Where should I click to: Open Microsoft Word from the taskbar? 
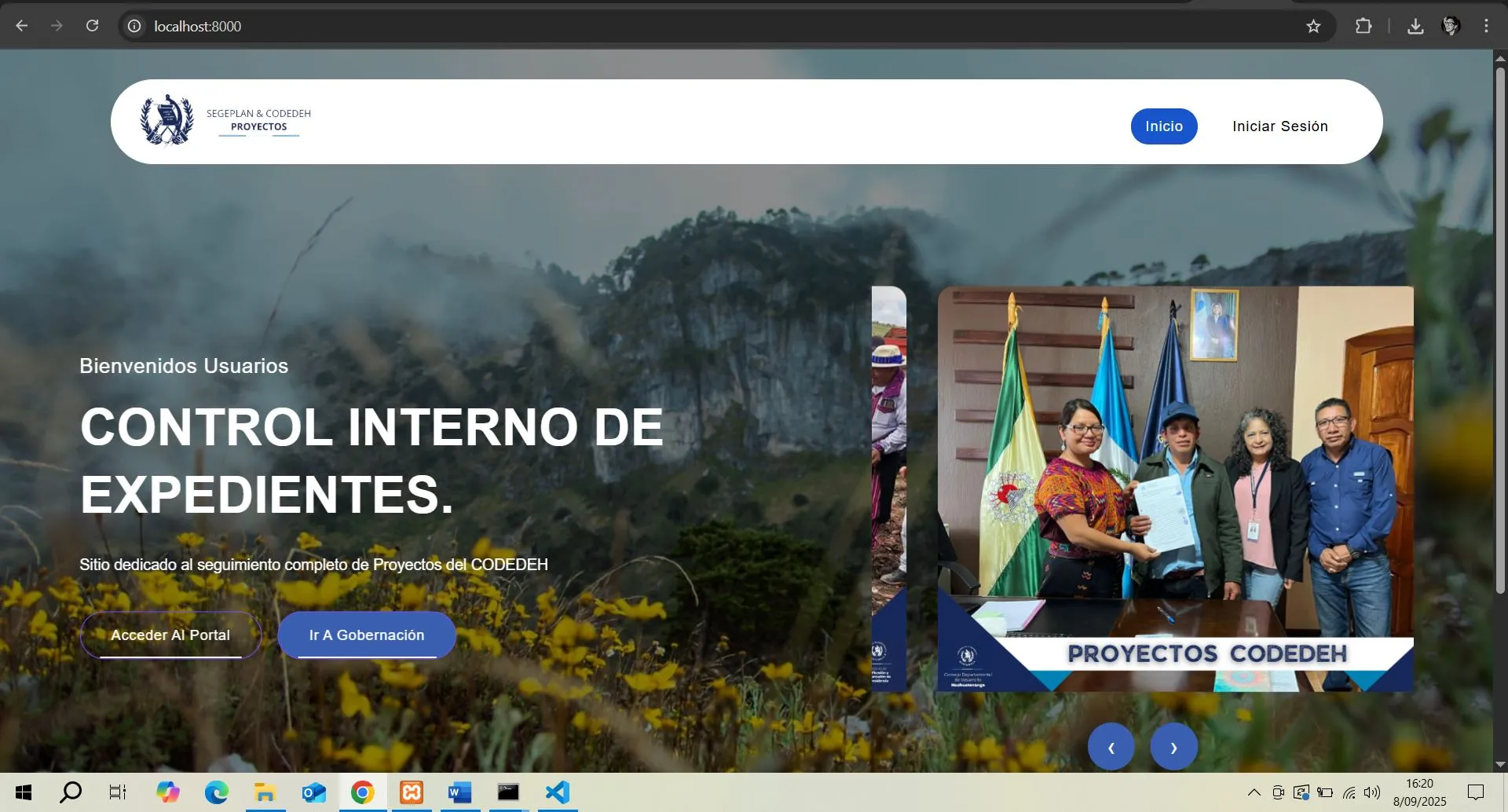[459, 792]
